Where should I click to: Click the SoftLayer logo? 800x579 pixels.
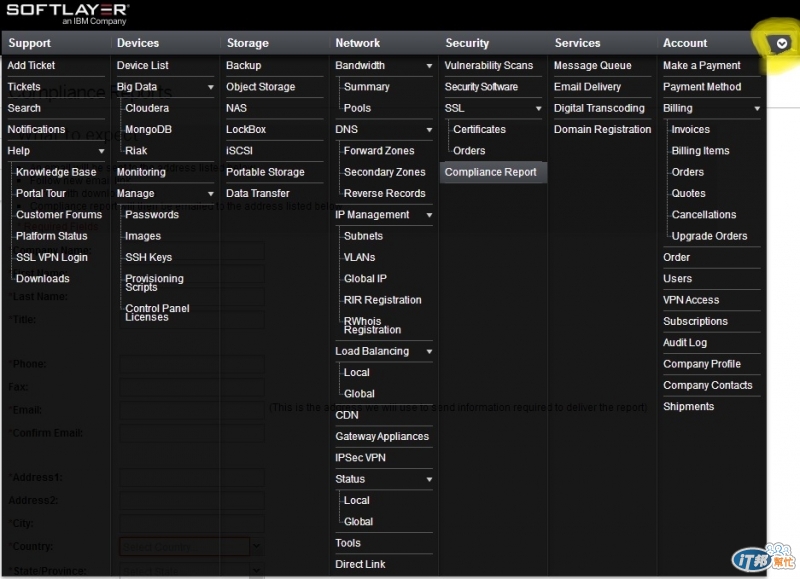68,14
